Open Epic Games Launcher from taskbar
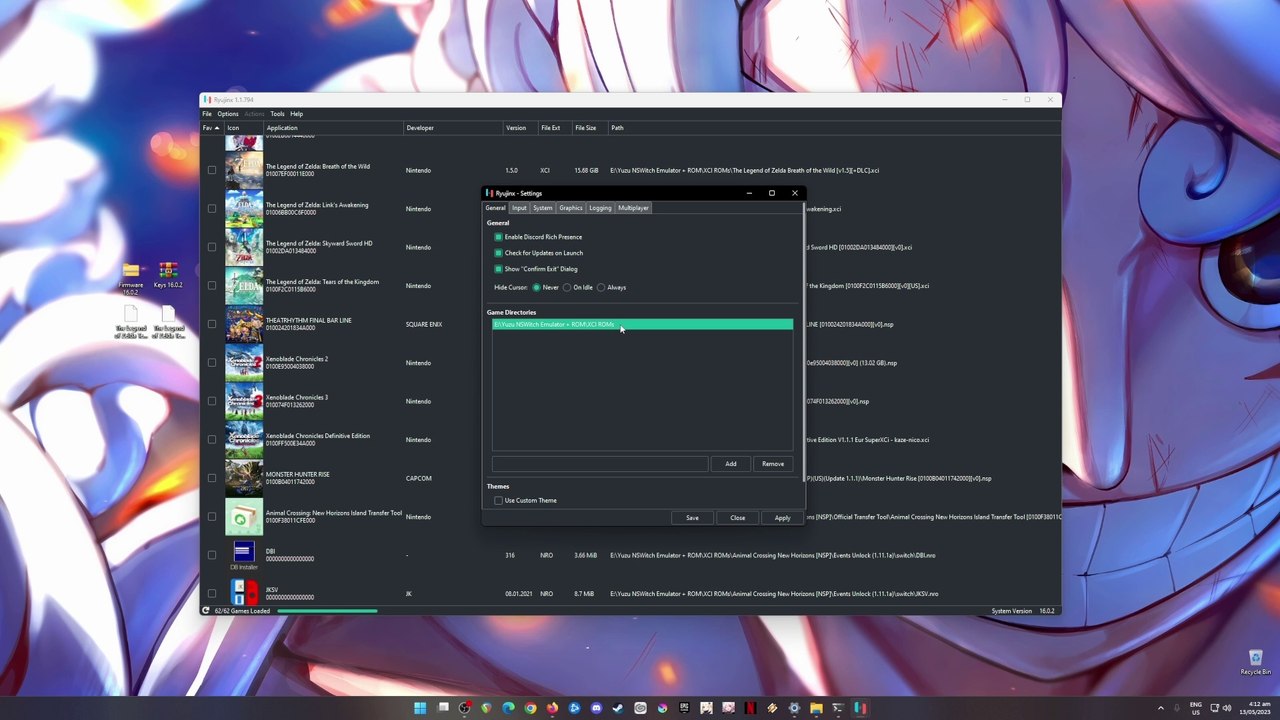This screenshot has height=720, width=1280. point(684,708)
